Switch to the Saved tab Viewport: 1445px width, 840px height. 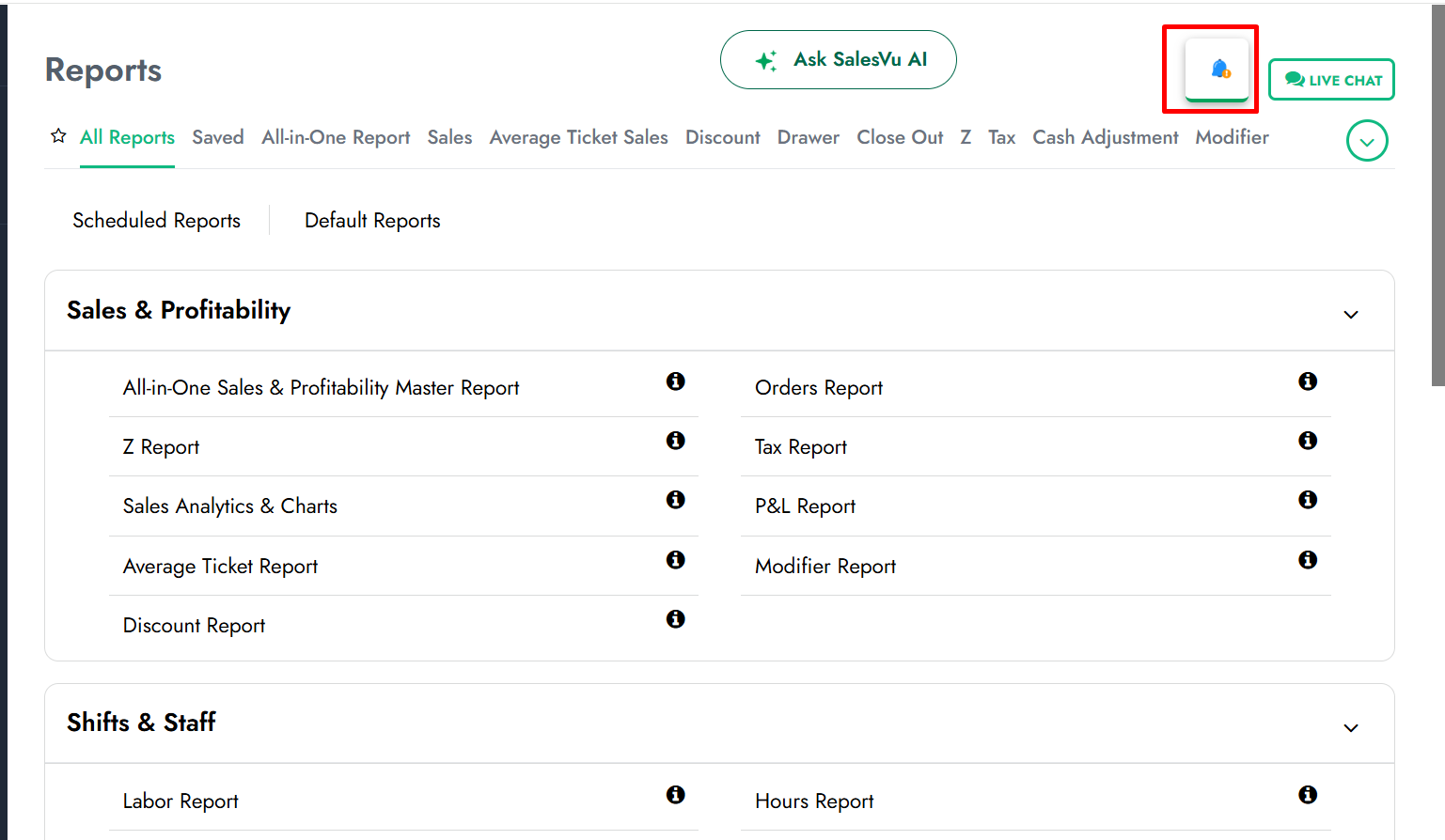pos(218,137)
